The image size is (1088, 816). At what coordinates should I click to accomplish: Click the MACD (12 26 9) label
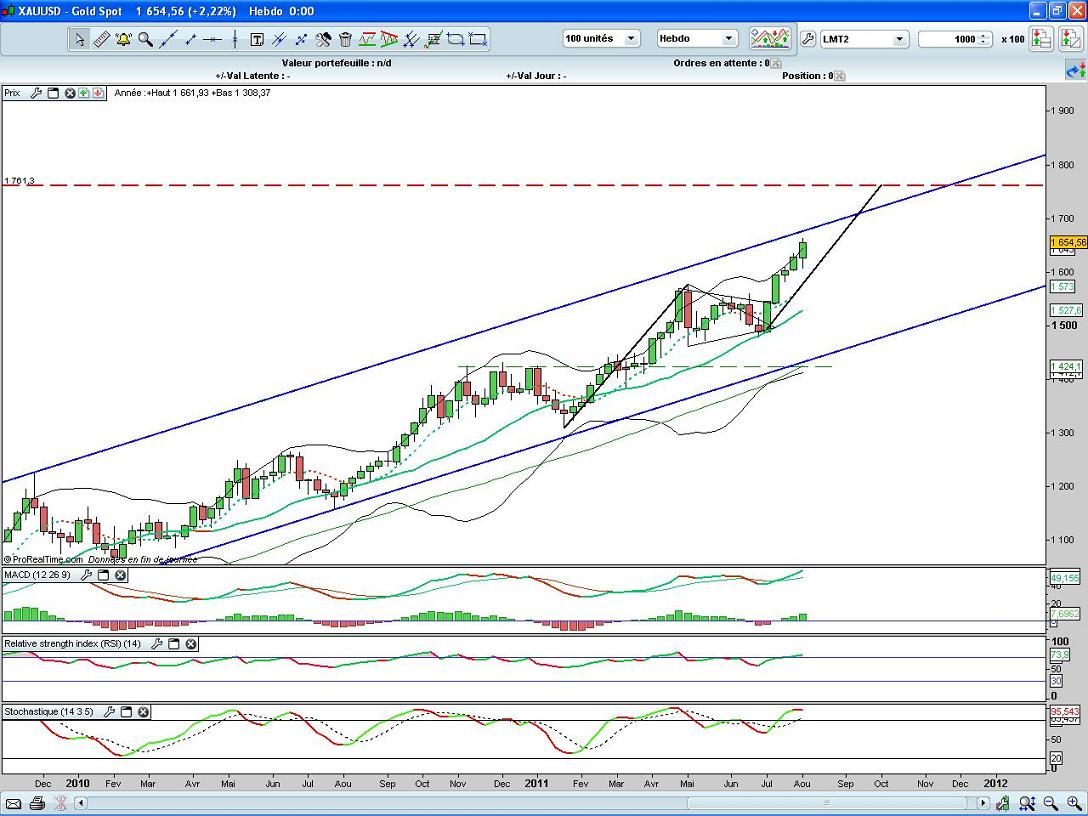35,575
